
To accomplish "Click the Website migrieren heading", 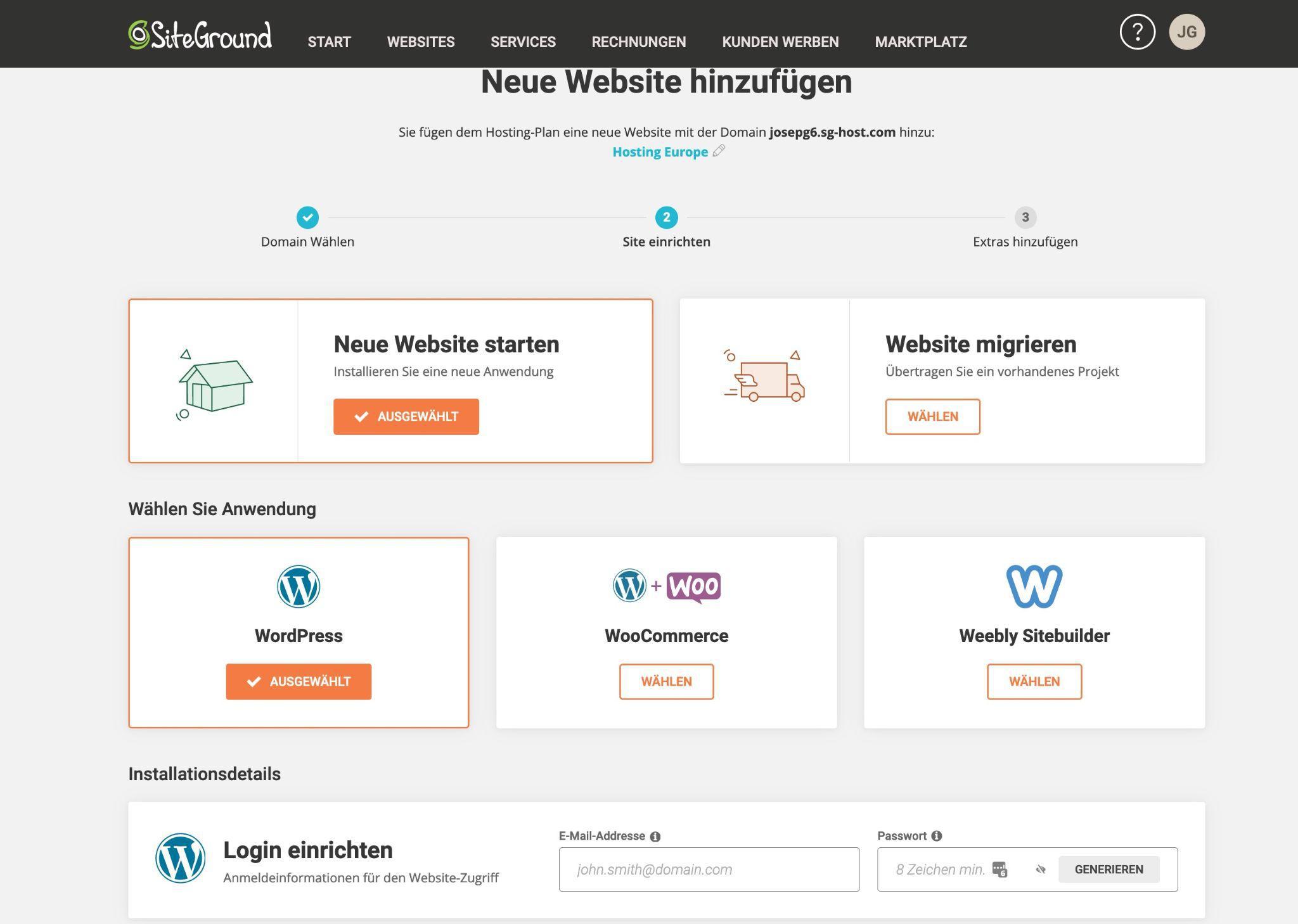I will 980,344.
